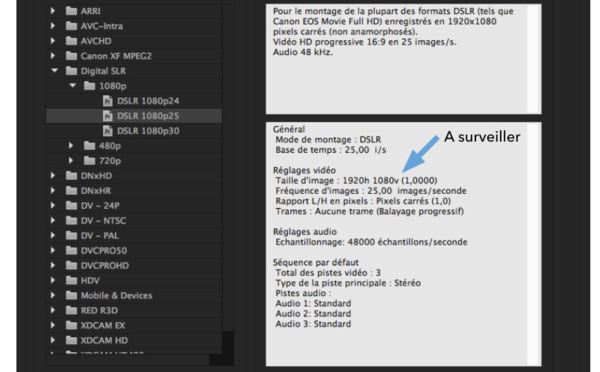
Task: Select the DSLR 1080p25 preset
Action: (134, 116)
